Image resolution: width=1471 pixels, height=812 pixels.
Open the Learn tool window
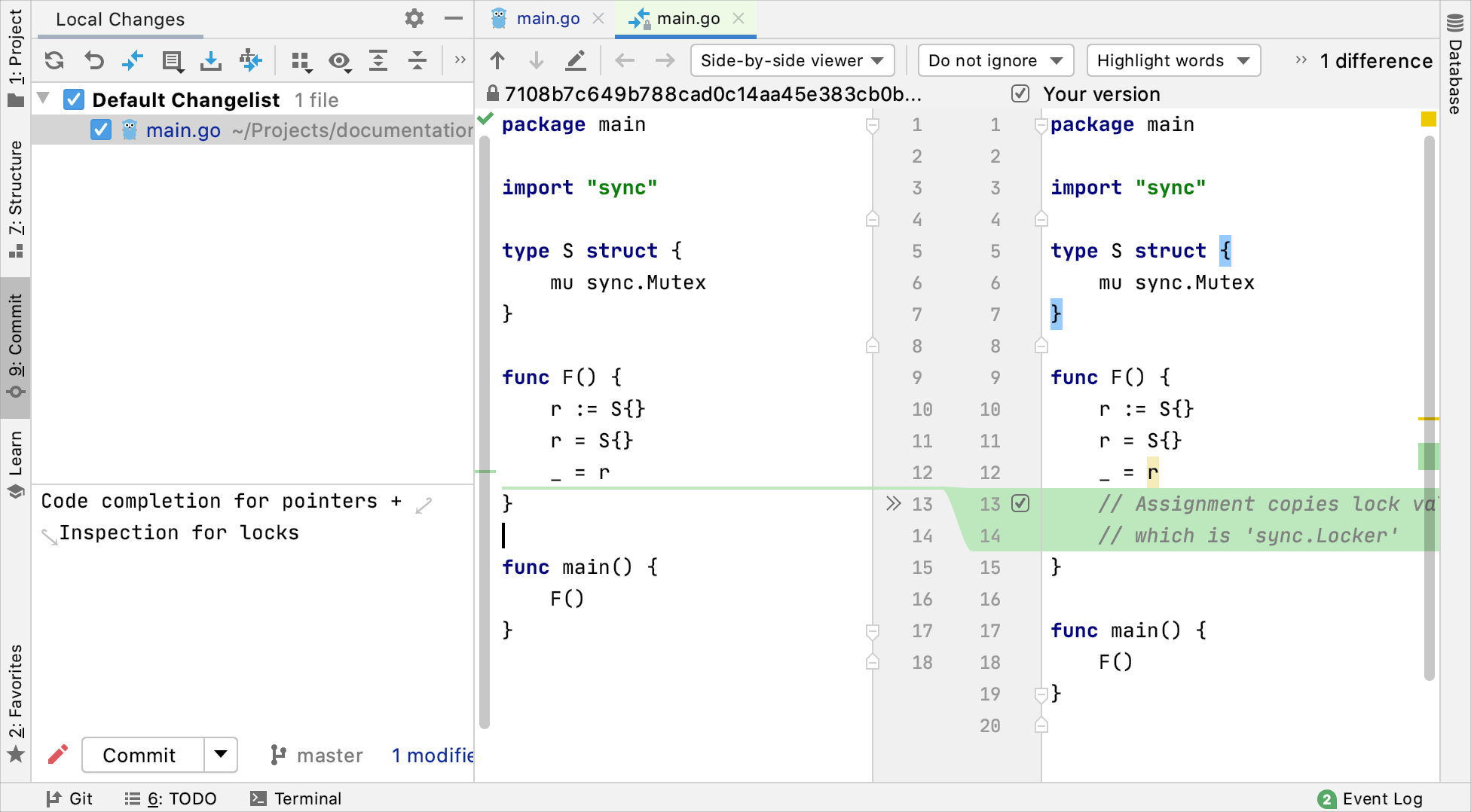click(x=15, y=463)
